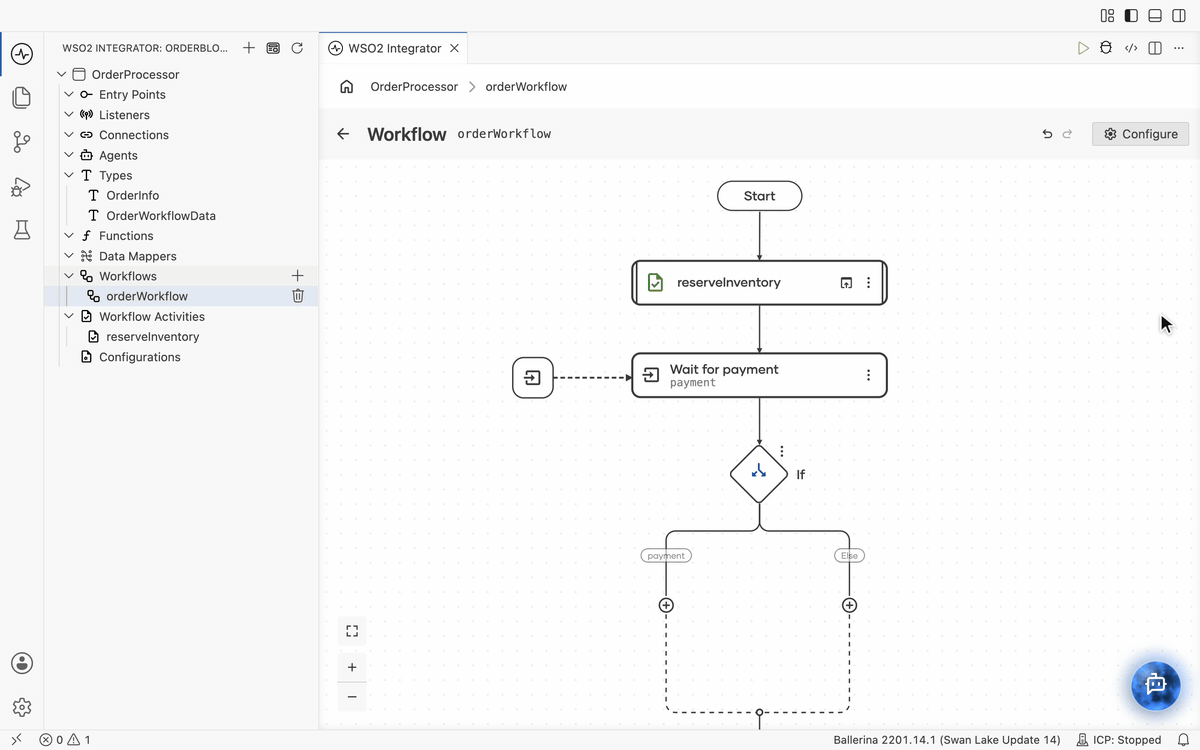Viewport: 1200px width, 750px height.
Task: Open notifications bell in status bar
Action: click(1183, 740)
